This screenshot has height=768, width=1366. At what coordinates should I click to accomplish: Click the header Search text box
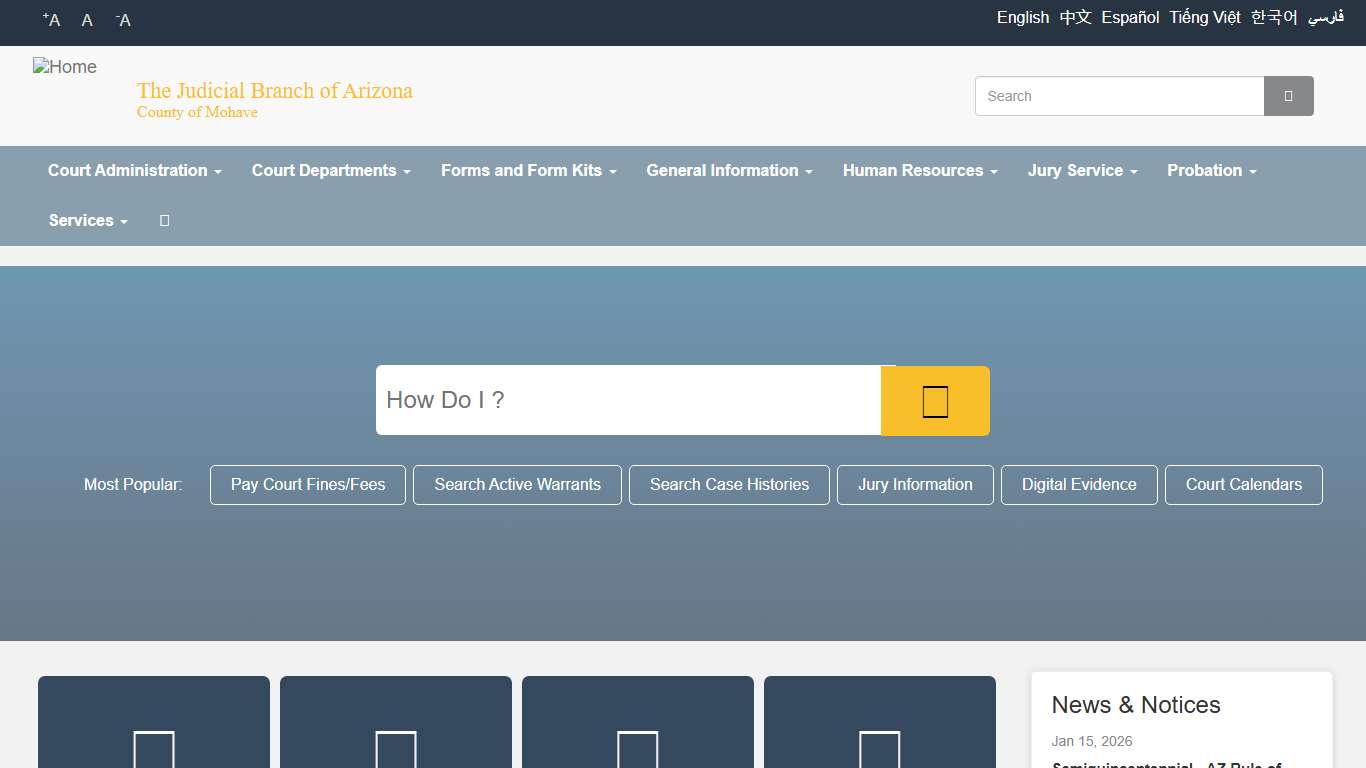(x=1119, y=96)
